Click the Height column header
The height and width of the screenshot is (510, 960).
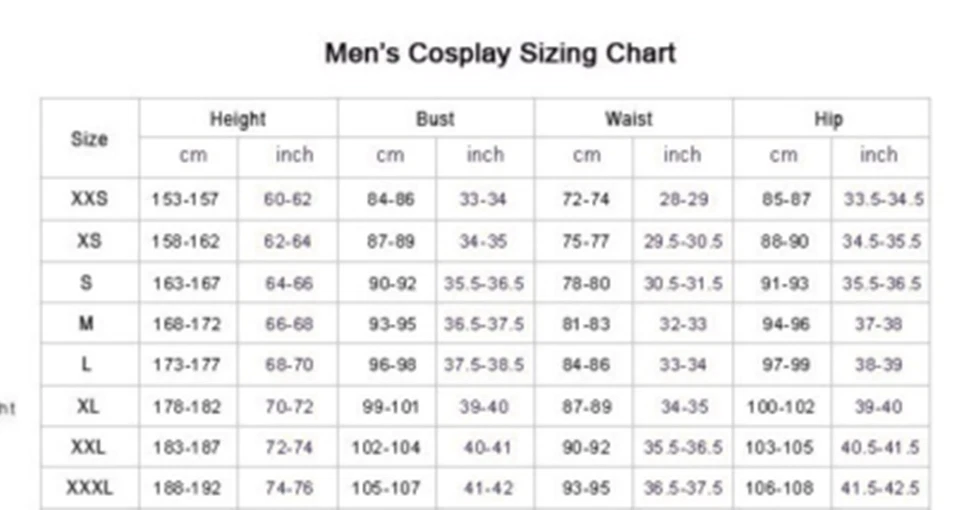pos(238,119)
